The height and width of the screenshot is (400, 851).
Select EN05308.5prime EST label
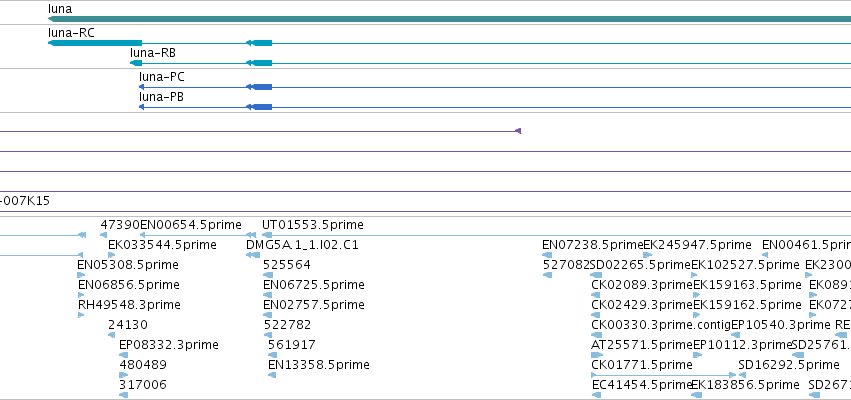(128, 265)
